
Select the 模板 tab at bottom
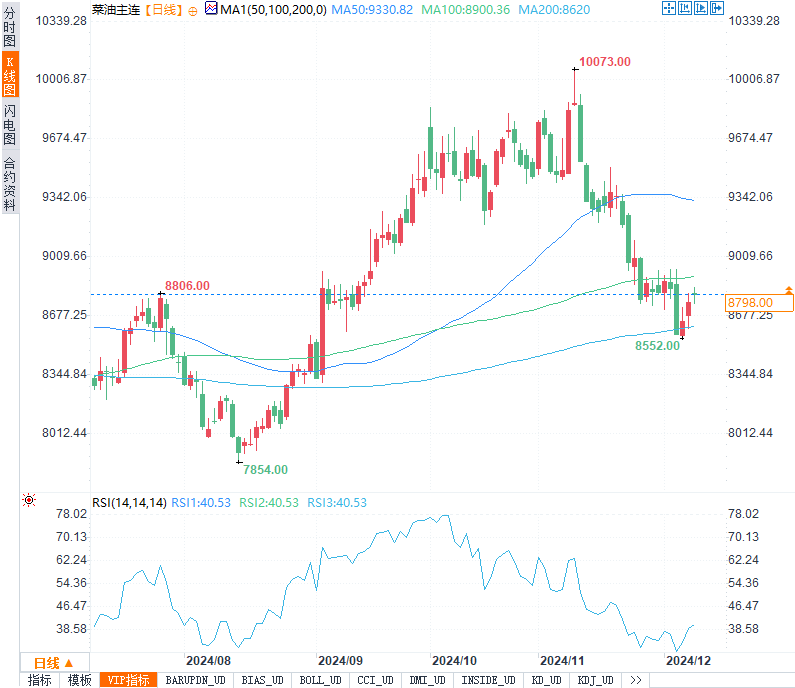pos(79,680)
